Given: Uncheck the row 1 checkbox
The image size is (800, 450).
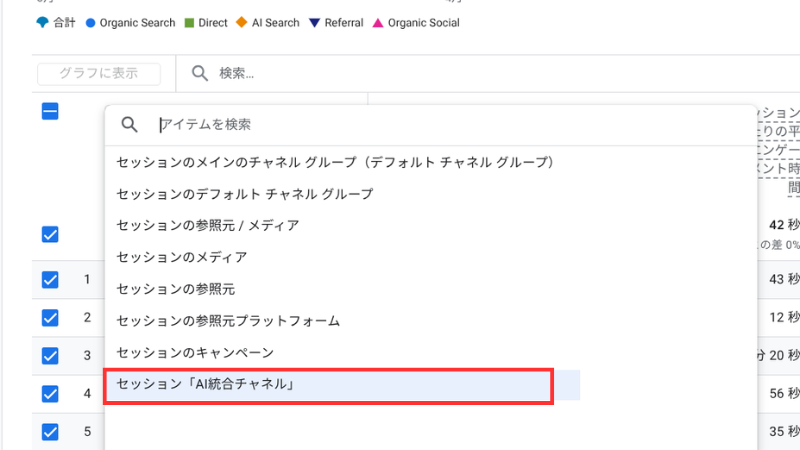Looking at the screenshot, I should pos(50,280).
